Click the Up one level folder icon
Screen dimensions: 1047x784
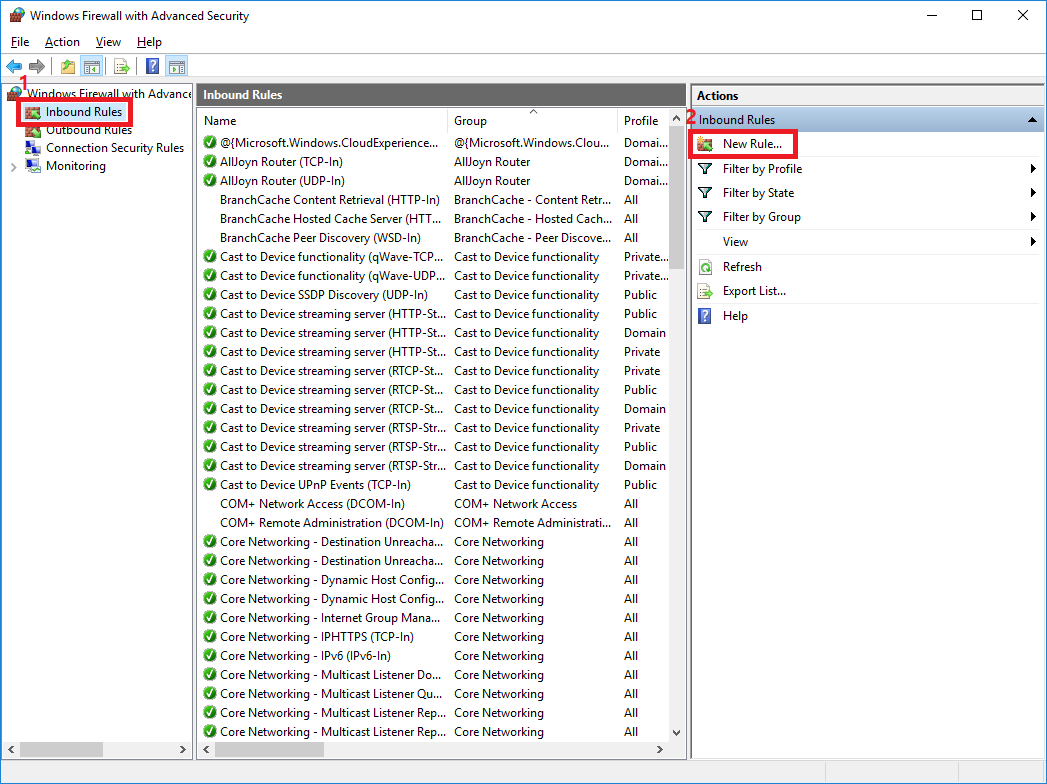[x=67, y=66]
